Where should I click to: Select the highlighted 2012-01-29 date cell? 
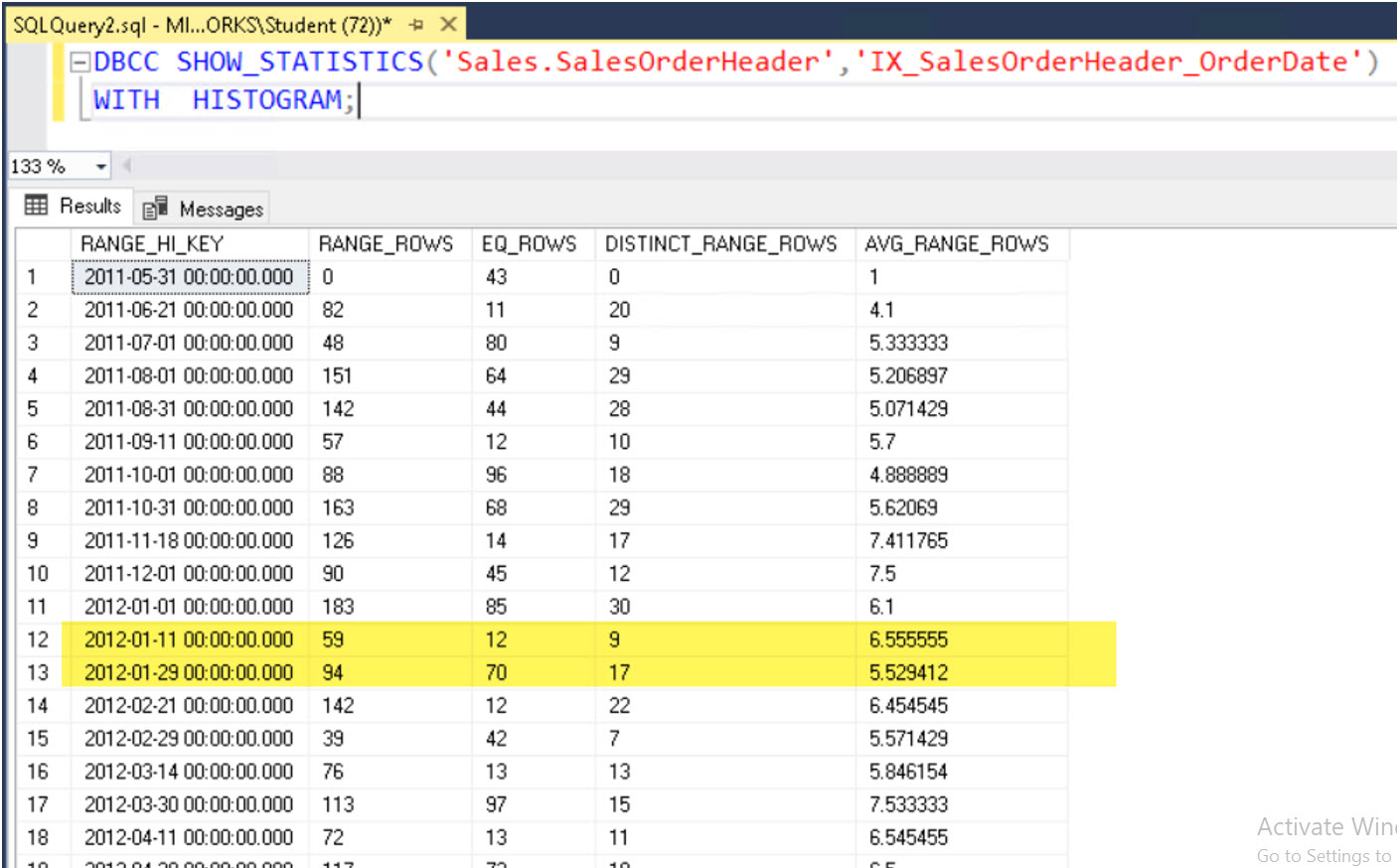pos(189,672)
